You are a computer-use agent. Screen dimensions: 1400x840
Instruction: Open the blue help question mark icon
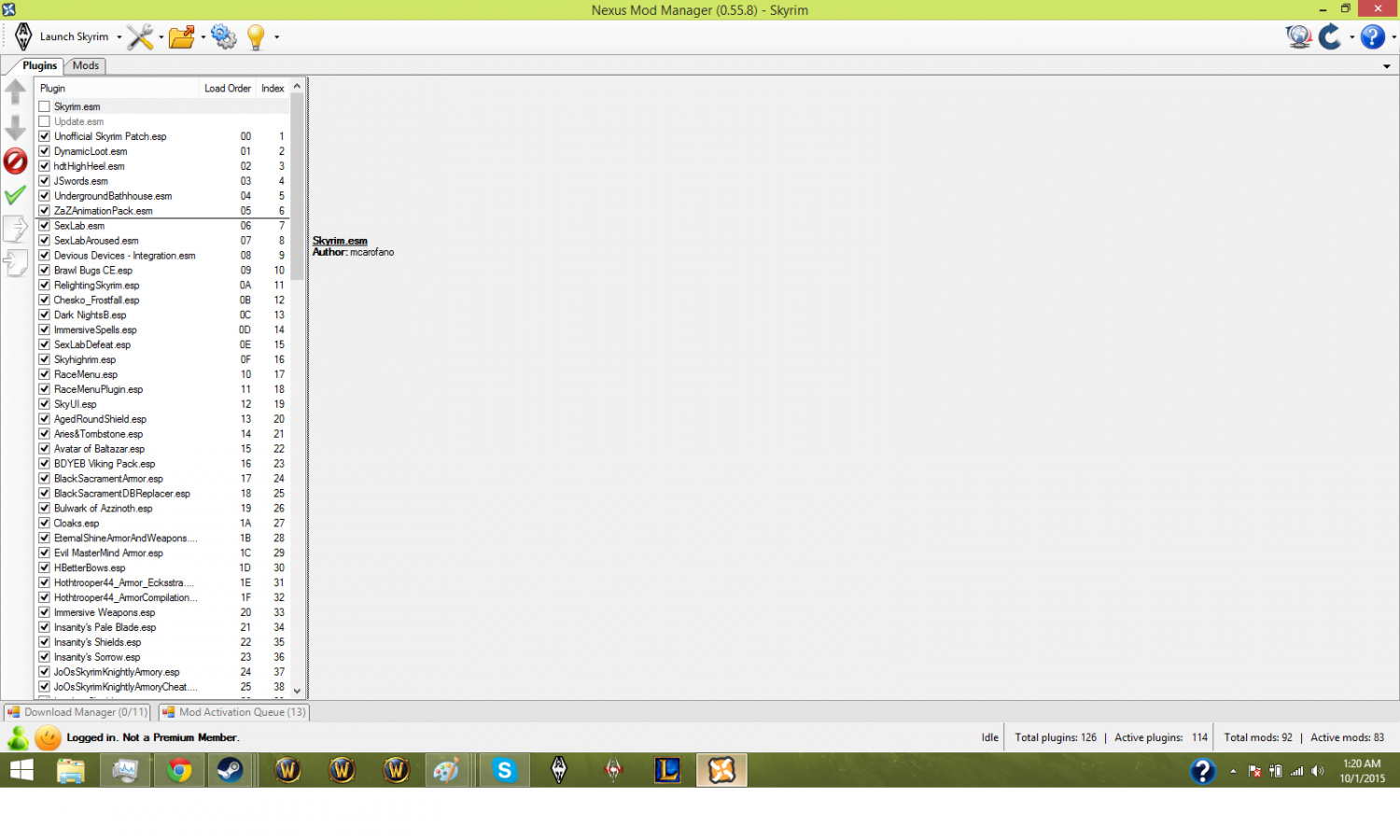1372,37
